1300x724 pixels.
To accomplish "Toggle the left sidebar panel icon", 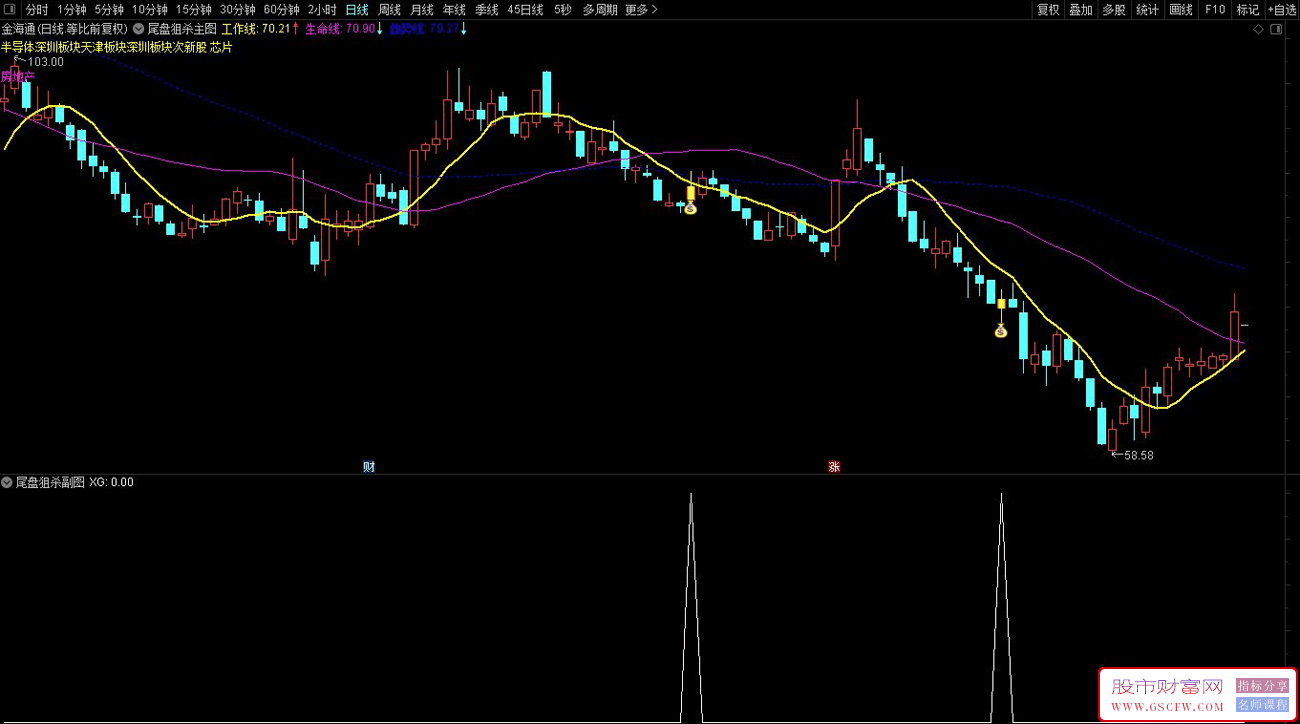I will [x=9, y=10].
